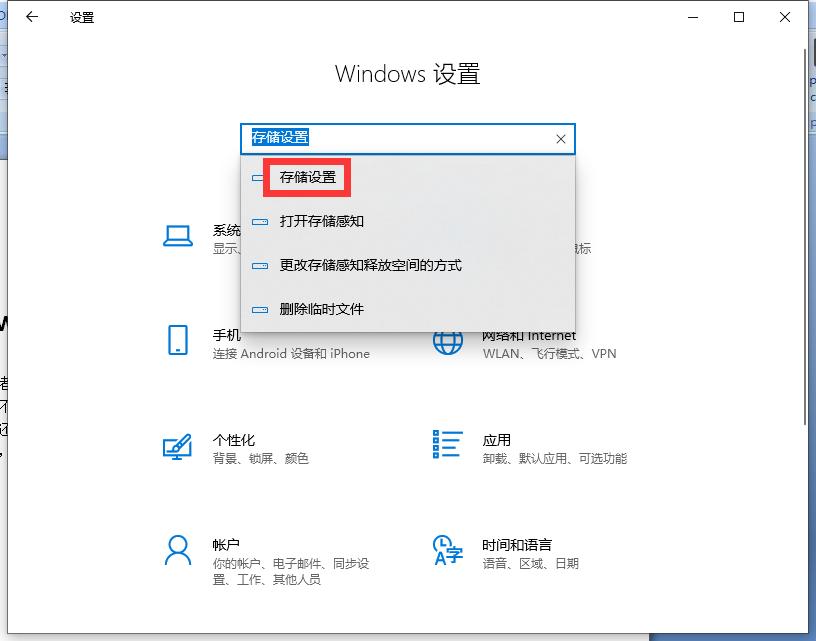The height and width of the screenshot is (641, 816).
Task: Select 打开存储感知 from the suggestions
Action: [325, 221]
